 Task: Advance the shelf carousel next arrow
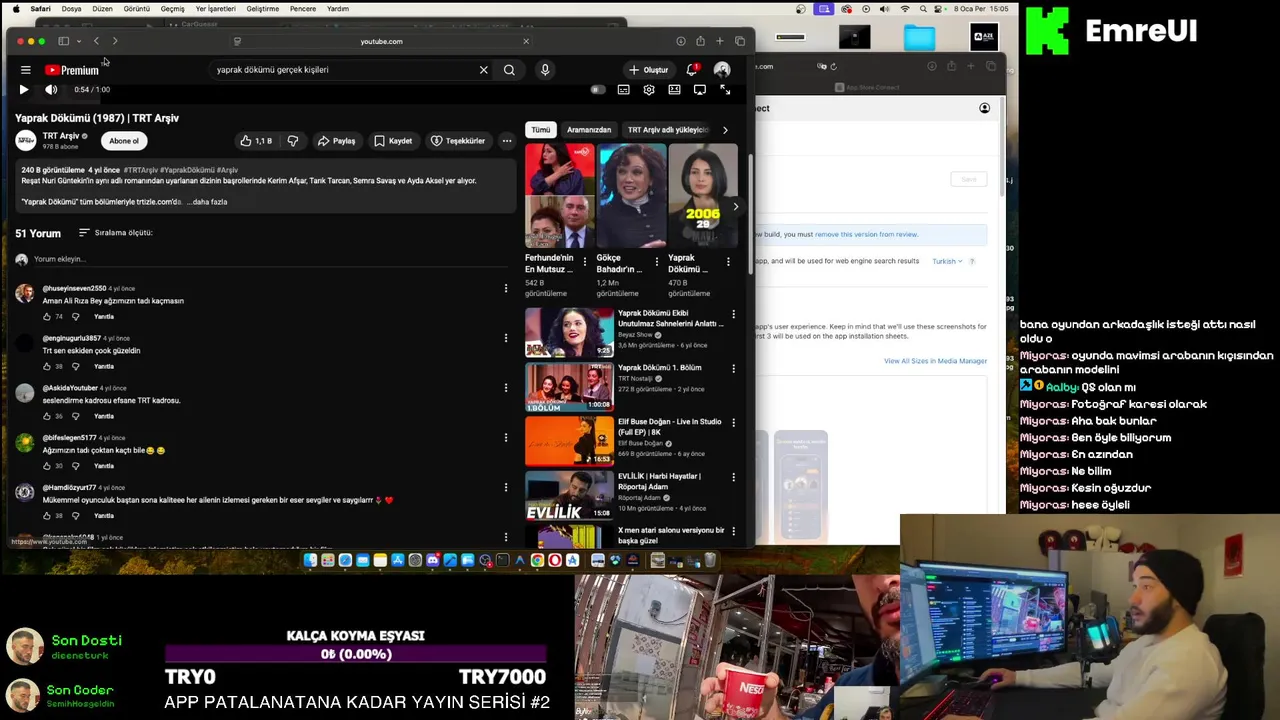[735, 207]
